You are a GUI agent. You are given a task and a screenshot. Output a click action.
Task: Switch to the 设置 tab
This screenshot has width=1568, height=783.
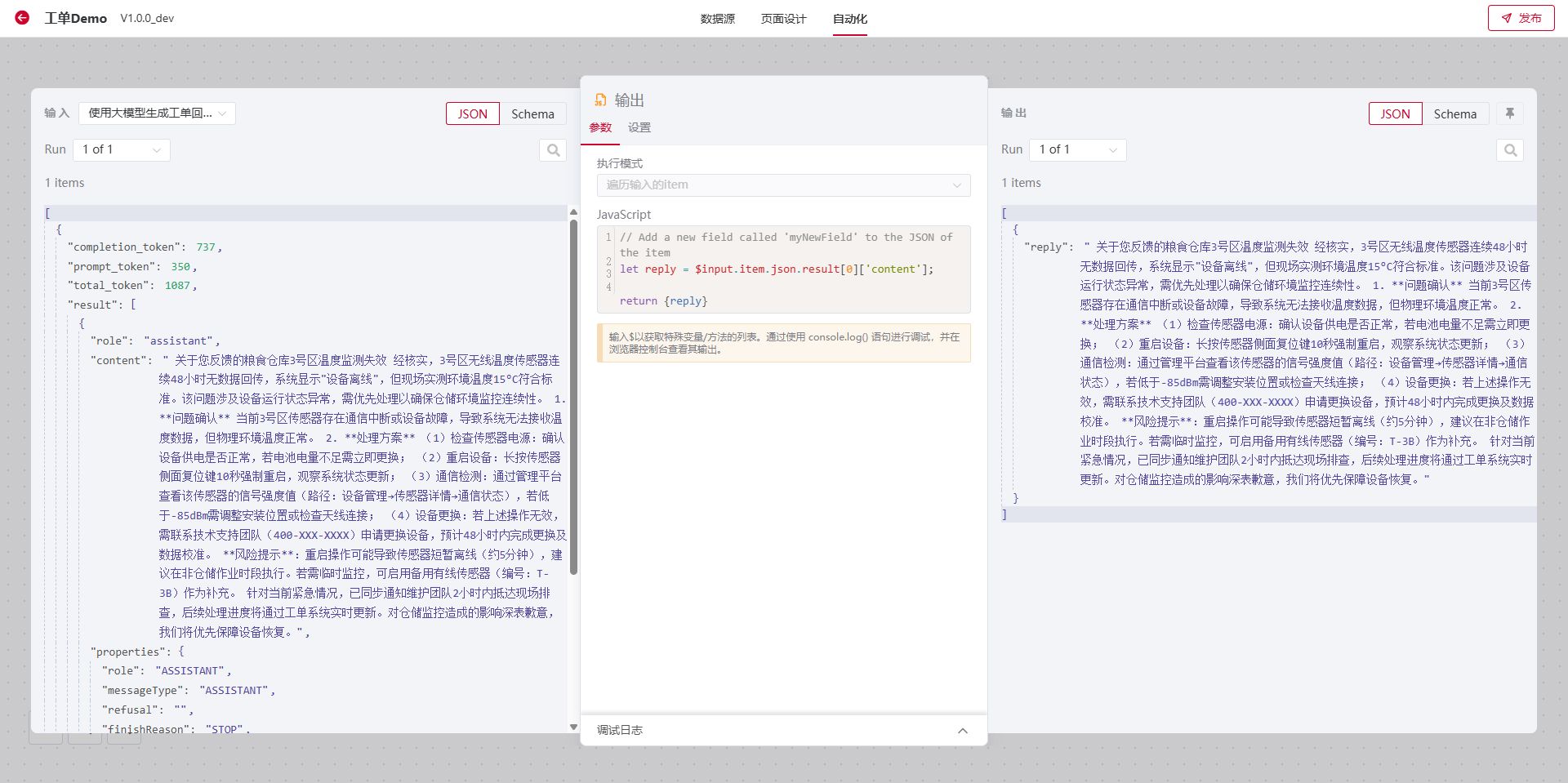pyautogui.click(x=639, y=127)
